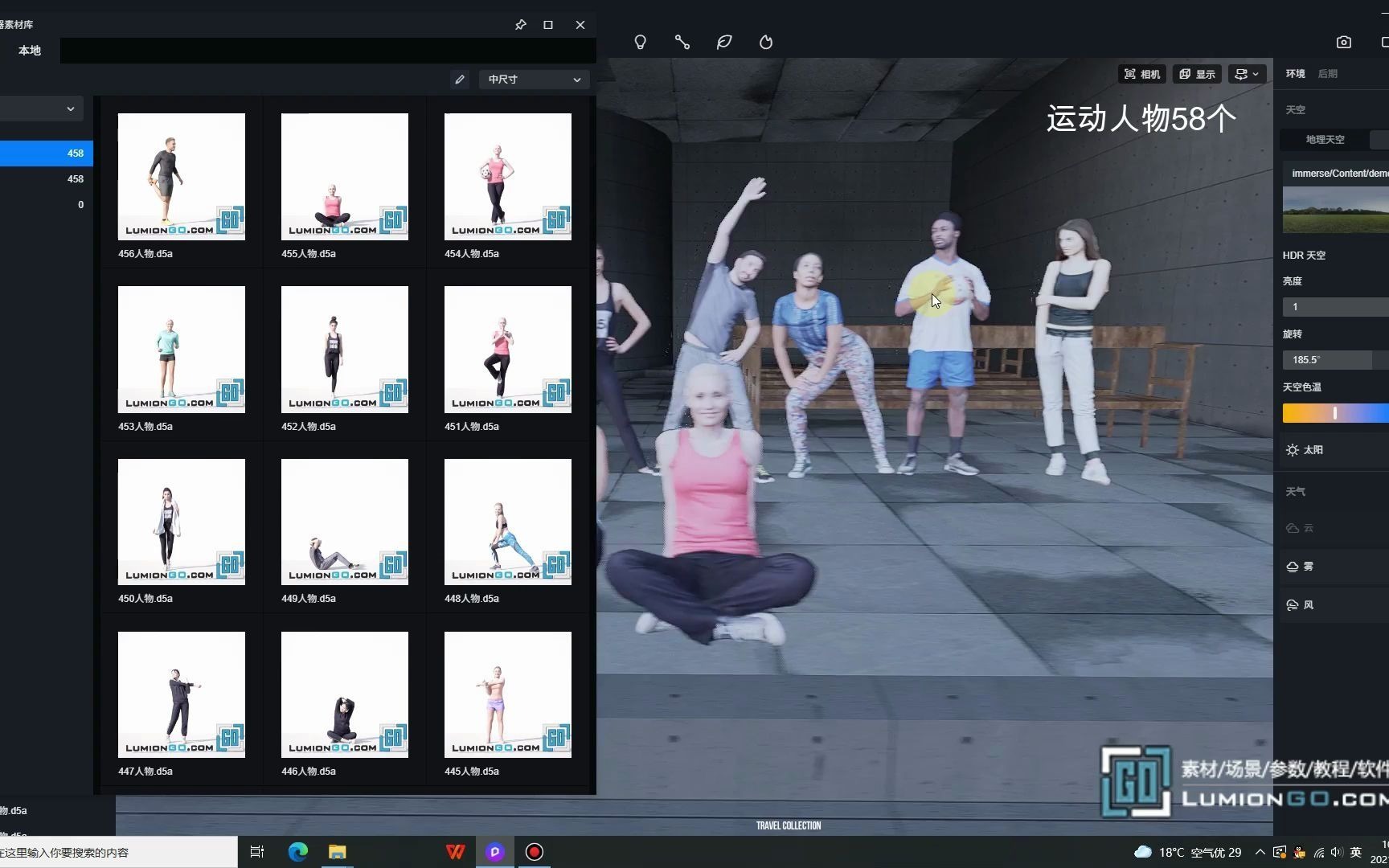Screen dimensions: 1389x868
Task: Launch Microsoft Edge from the taskbar
Action: point(298,852)
